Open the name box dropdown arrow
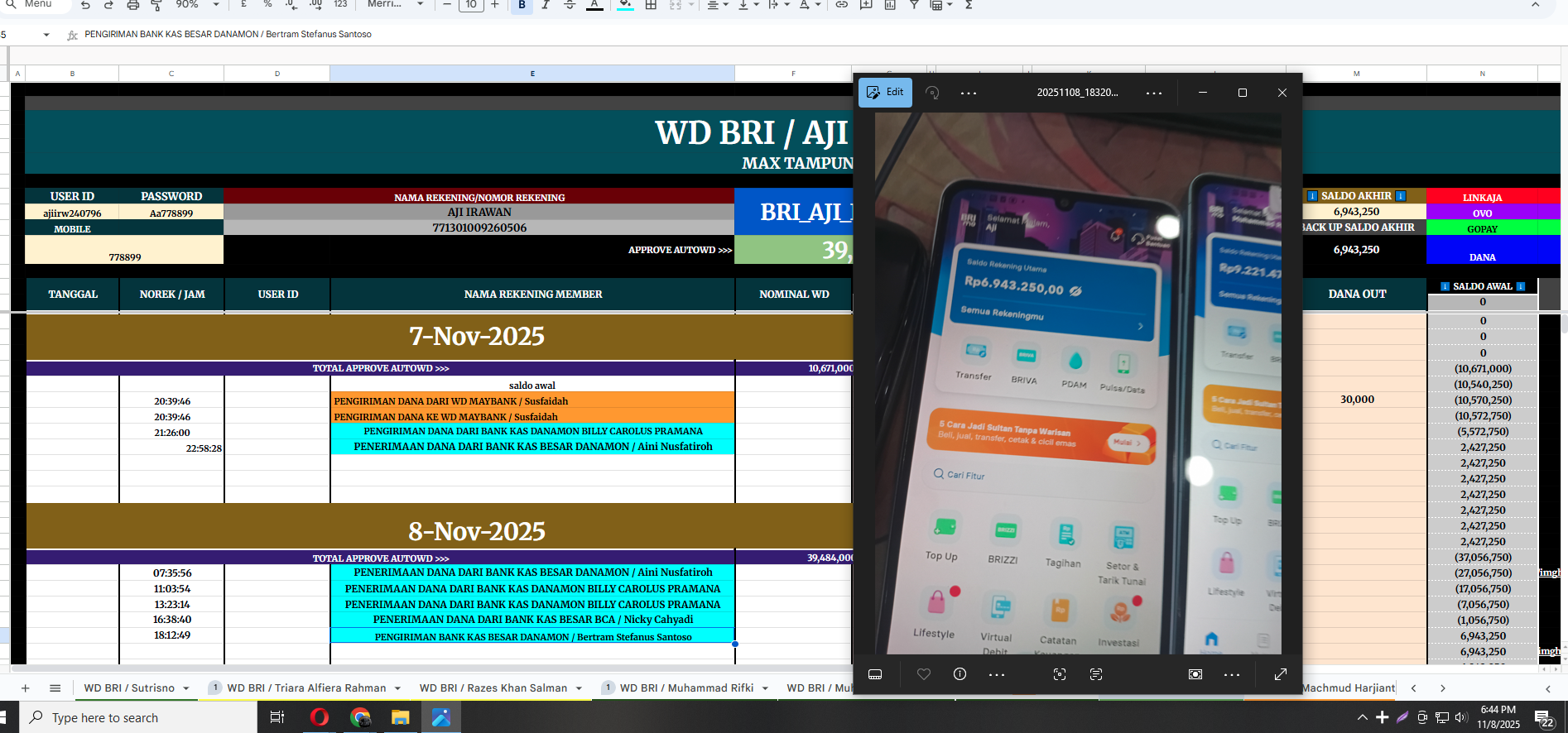 click(46, 35)
